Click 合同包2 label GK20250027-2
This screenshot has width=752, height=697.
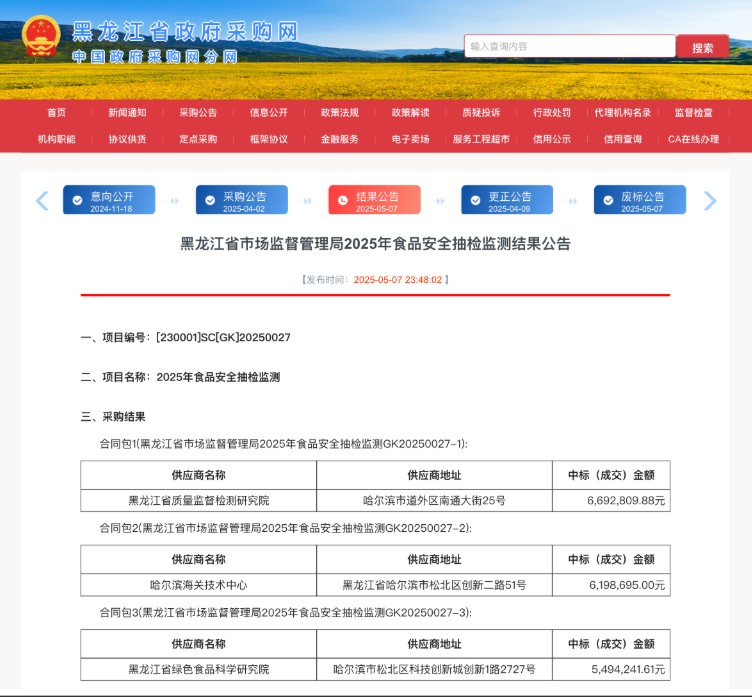(x=285, y=528)
